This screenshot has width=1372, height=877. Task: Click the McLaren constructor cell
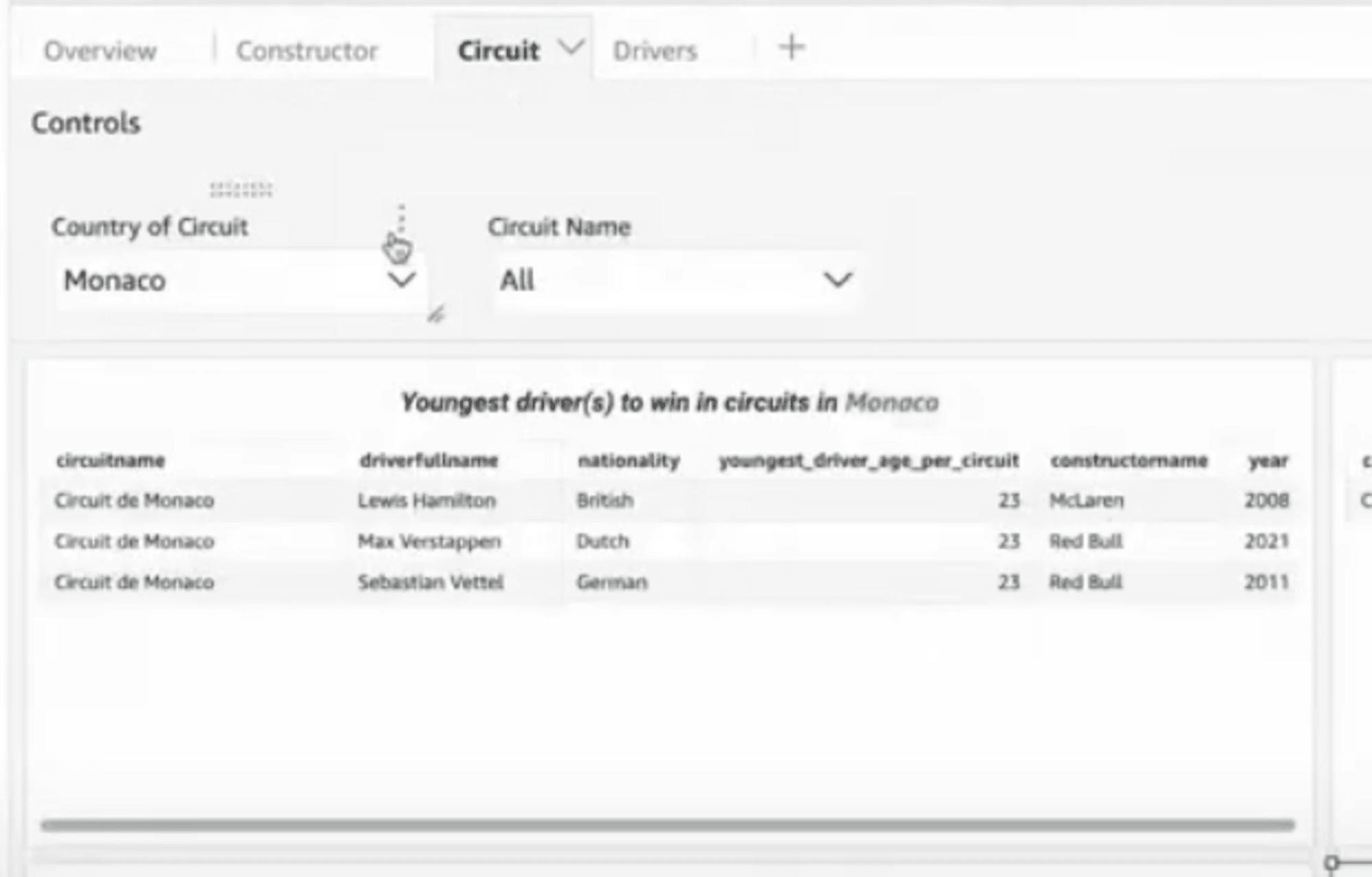(1087, 501)
